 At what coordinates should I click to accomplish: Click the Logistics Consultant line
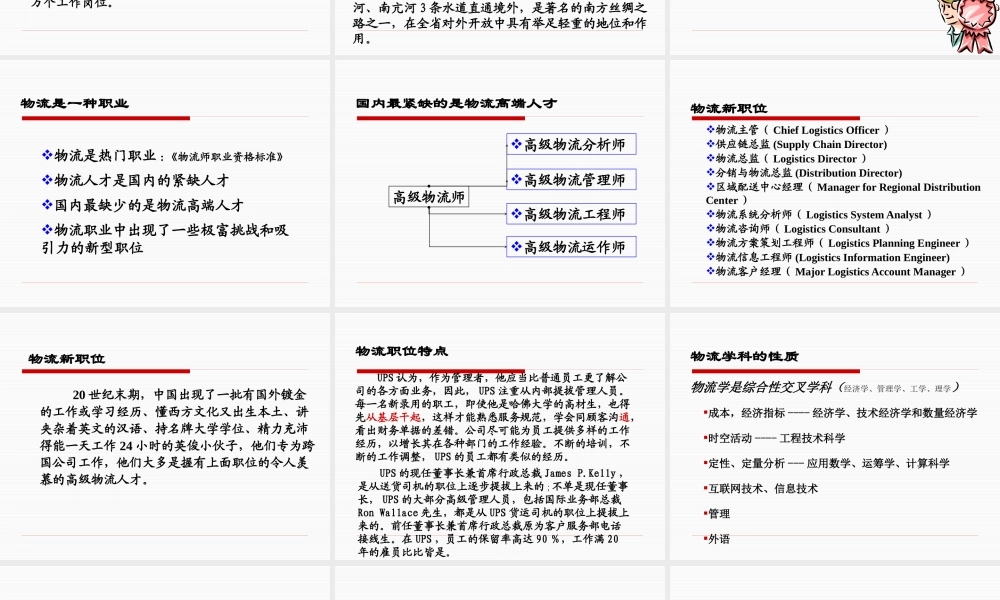point(798,228)
